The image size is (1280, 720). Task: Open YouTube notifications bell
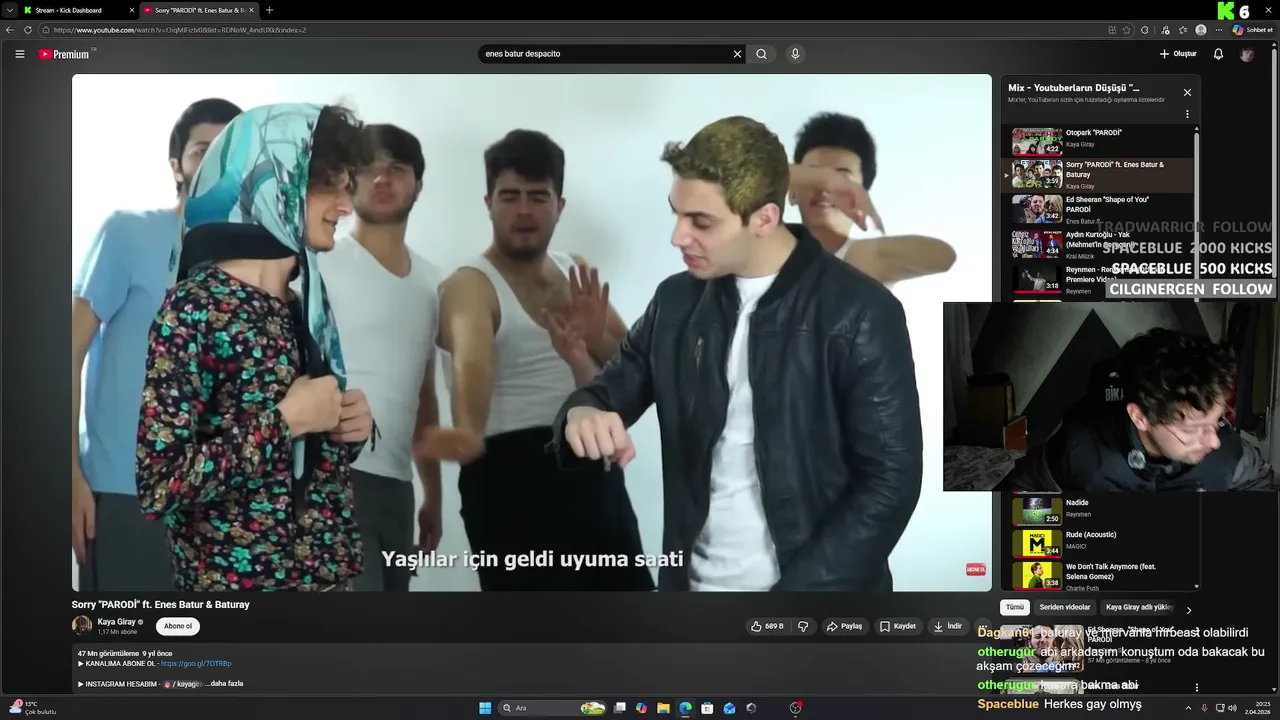pyautogui.click(x=1218, y=54)
